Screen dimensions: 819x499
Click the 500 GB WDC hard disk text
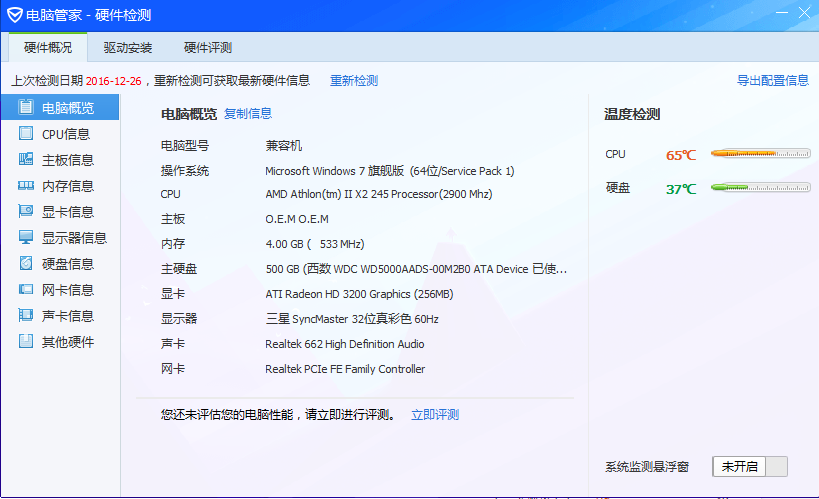click(416, 269)
